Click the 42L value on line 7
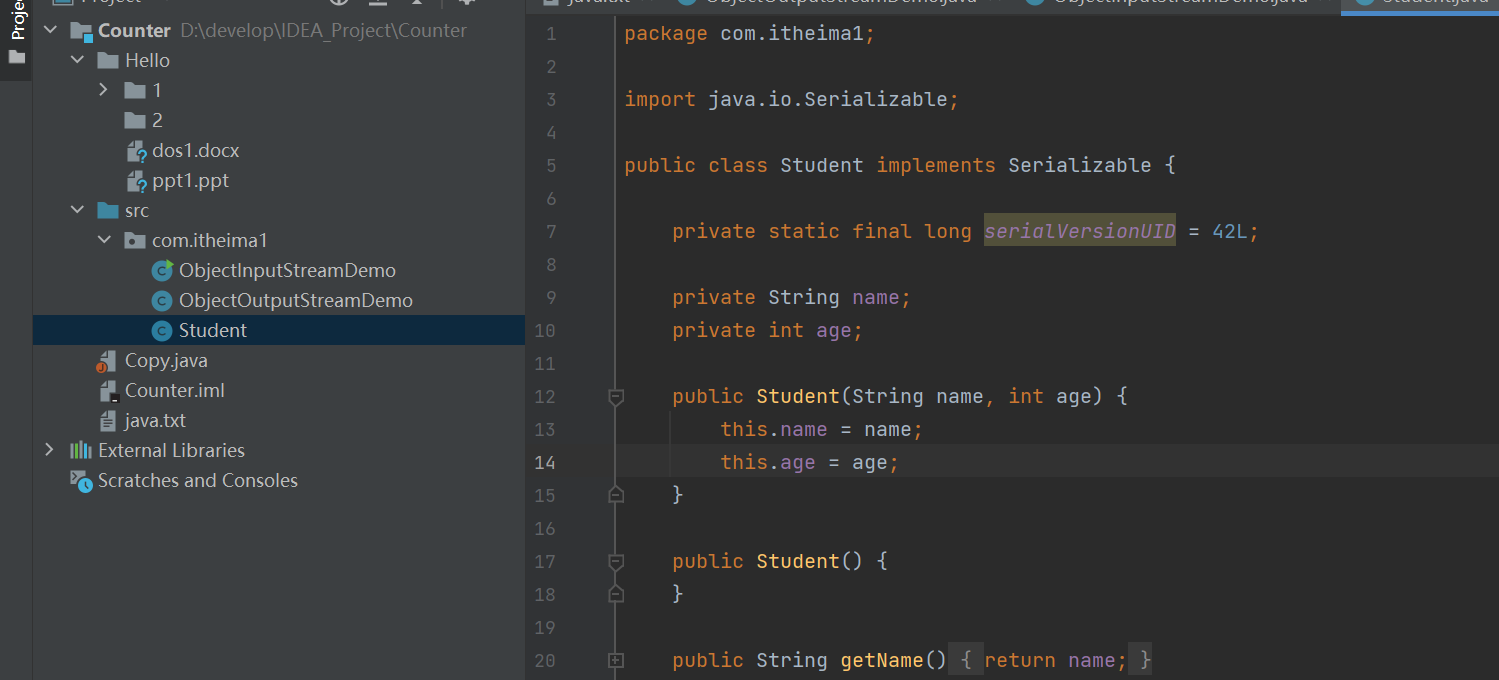The height and width of the screenshot is (680, 1499). pos(1229,232)
